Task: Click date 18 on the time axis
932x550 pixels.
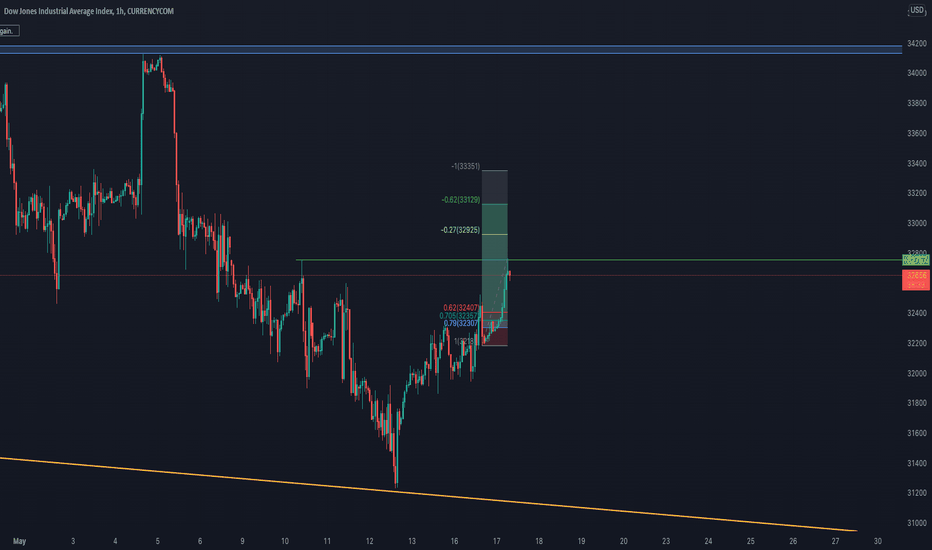Action: click(x=539, y=541)
